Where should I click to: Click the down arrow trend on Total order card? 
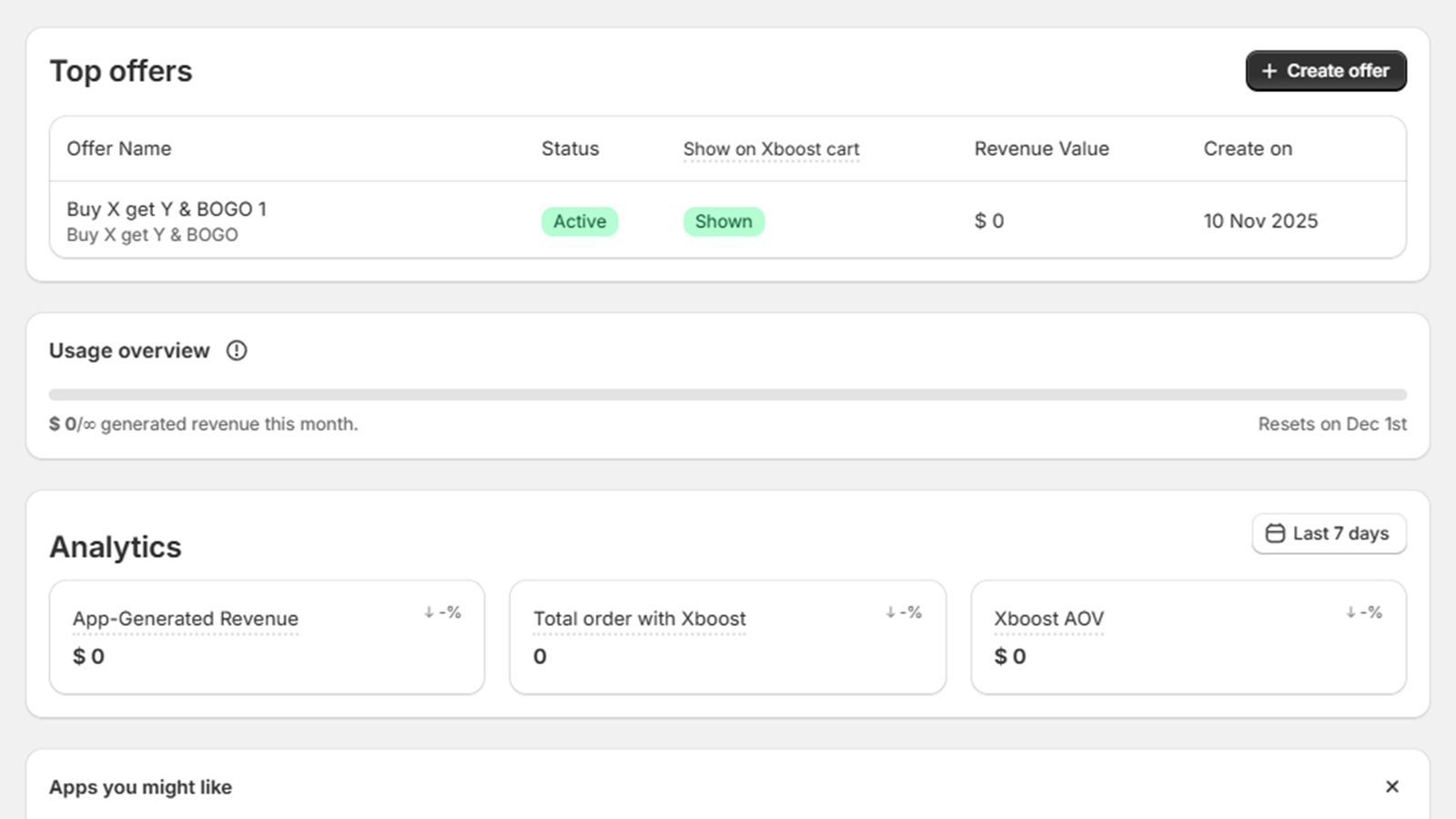click(891, 612)
